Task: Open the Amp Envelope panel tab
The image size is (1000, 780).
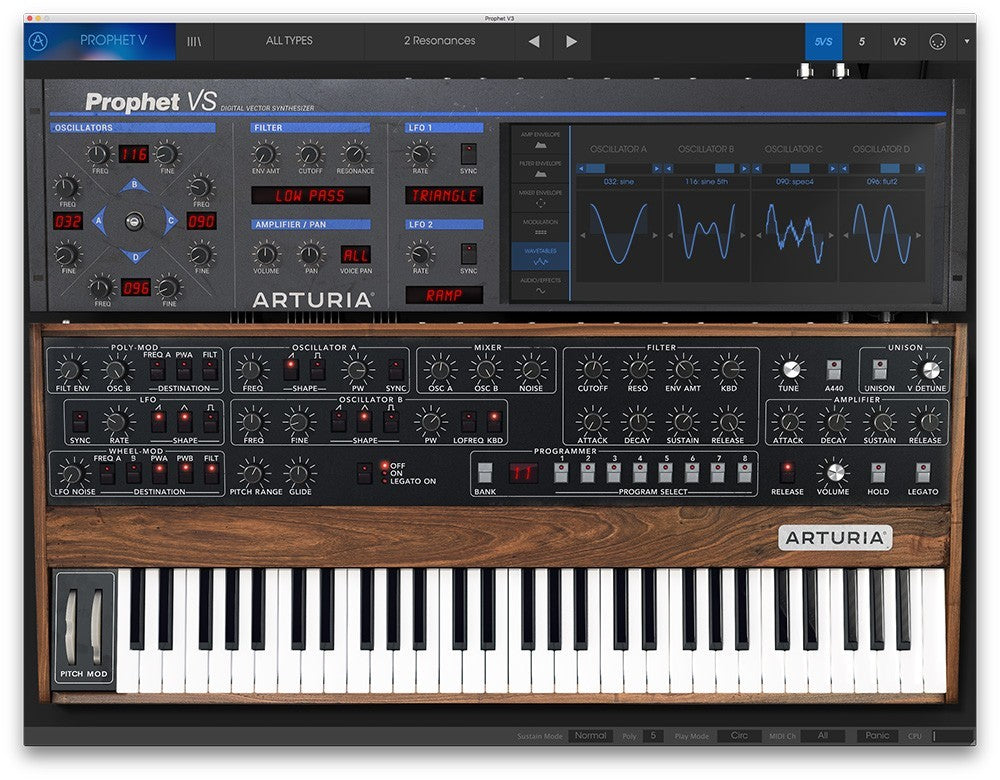Action: (x=540, y=140)
